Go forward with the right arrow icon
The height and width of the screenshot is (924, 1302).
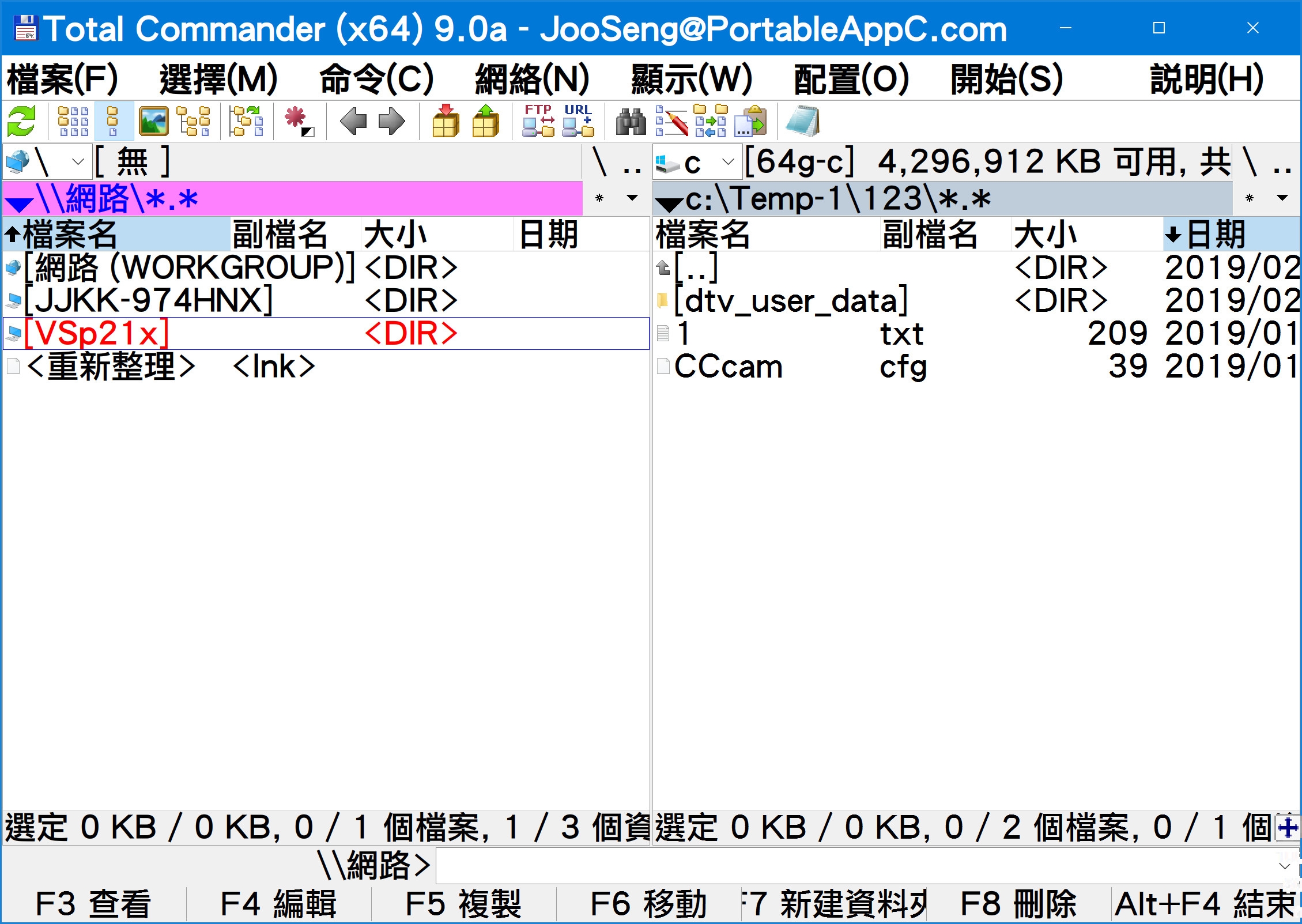[392, 122]
